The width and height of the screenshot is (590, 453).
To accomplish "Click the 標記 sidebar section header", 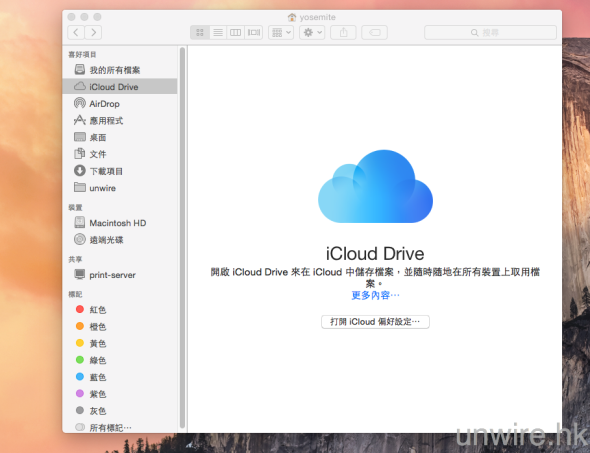I will coord(75,294).
